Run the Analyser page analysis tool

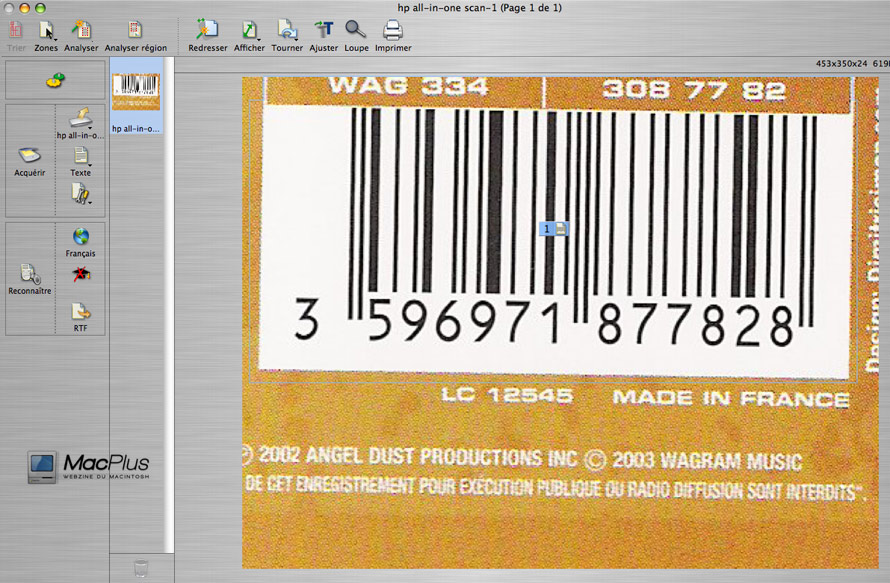pyautogui.click(x=81, y=30)
